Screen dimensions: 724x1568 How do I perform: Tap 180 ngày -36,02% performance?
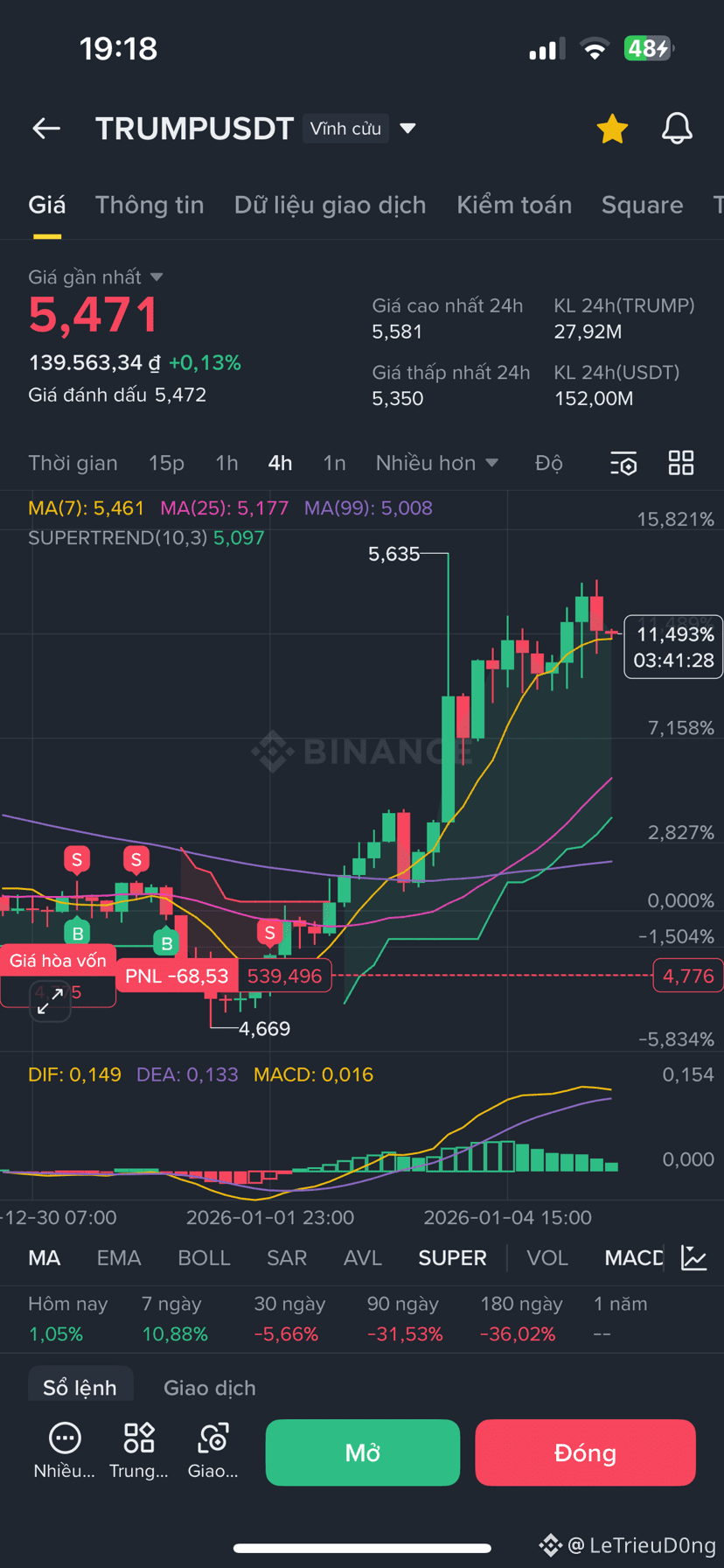[521, 1319]
